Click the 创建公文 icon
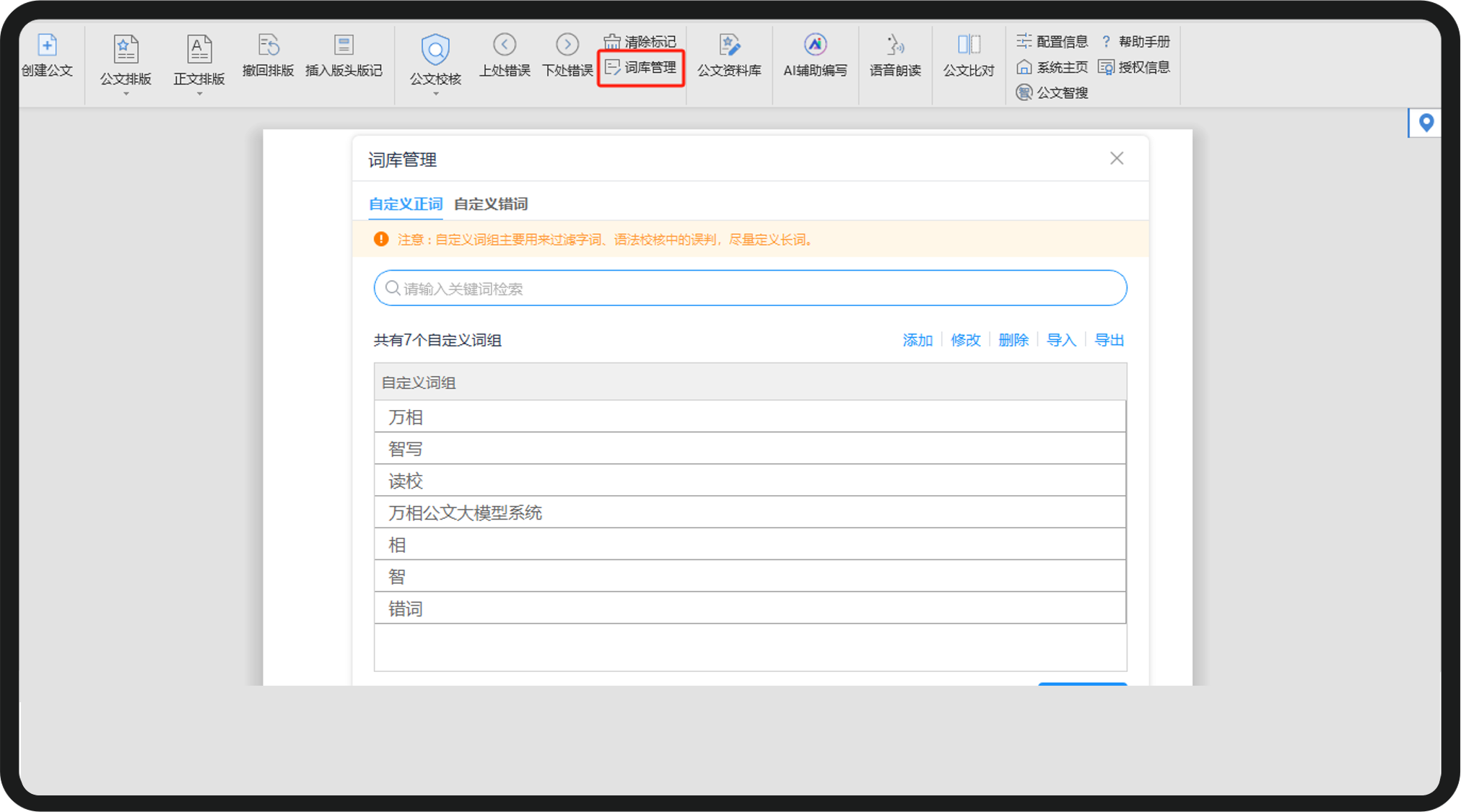 click(47, 45)
